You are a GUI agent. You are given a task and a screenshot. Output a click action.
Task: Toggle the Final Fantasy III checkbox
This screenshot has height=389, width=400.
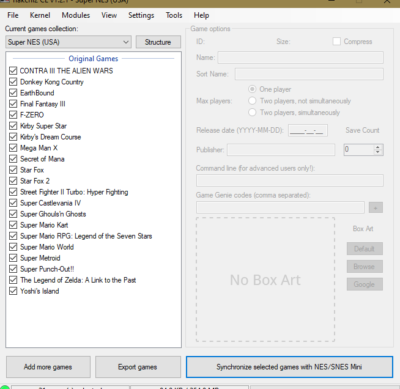(x=13, y=104)
